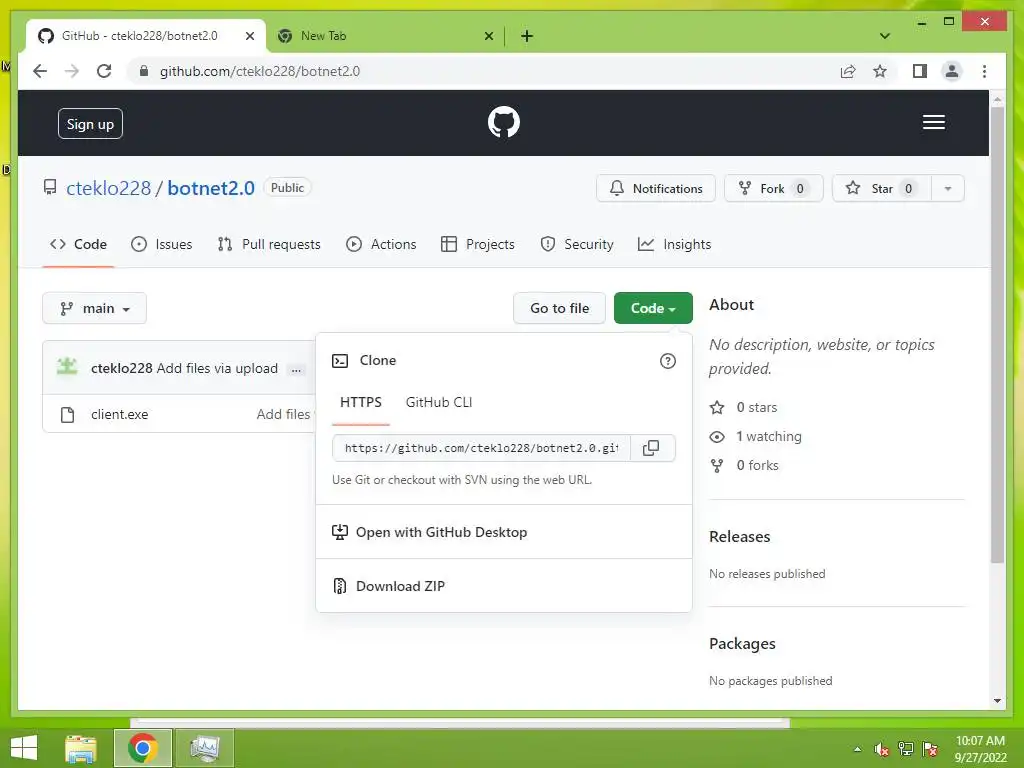
Task: Open the Action Center flag tray icon
Action: (x=930, y=750)
